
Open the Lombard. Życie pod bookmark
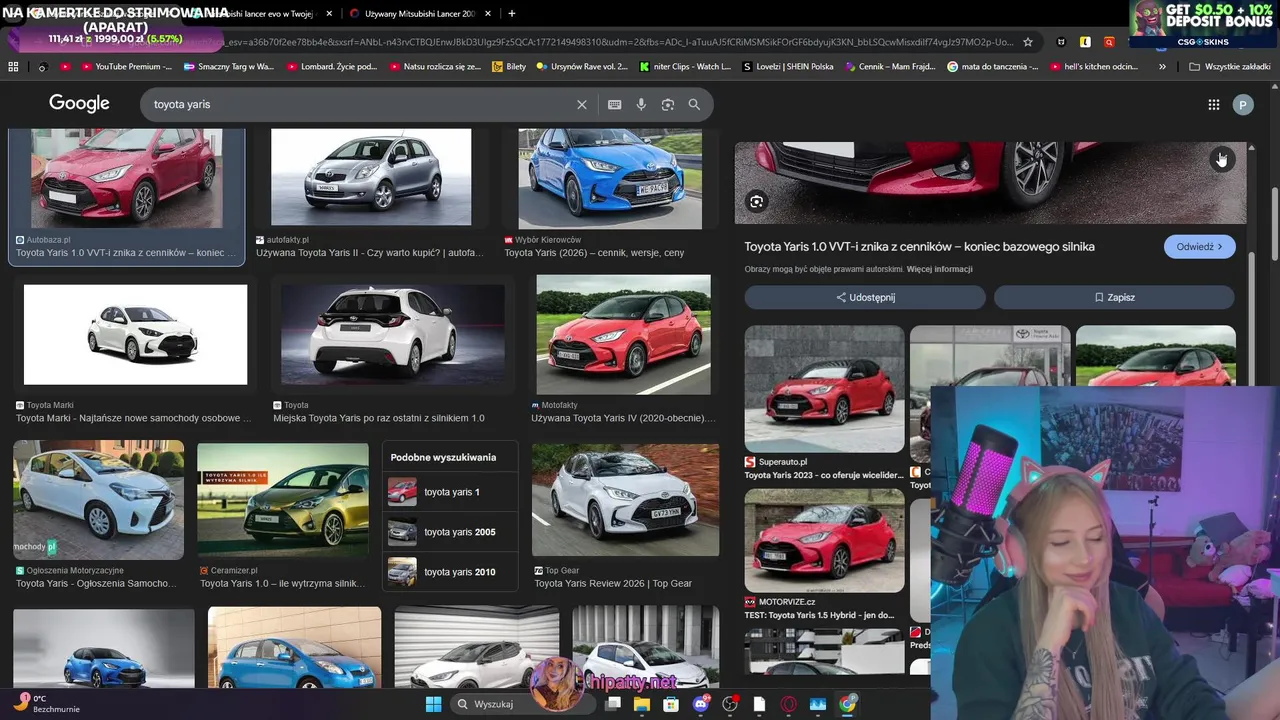pyautogui.click(x=332, y=67)
